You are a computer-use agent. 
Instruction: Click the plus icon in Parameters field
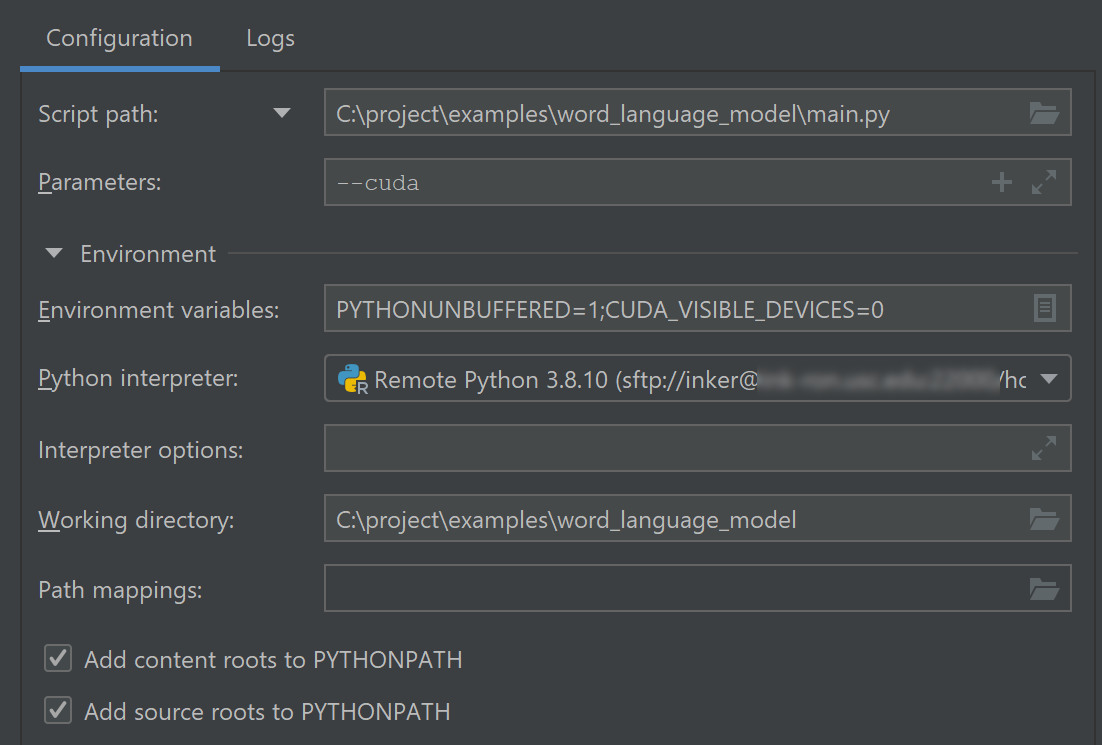[x=1001, y=183]
